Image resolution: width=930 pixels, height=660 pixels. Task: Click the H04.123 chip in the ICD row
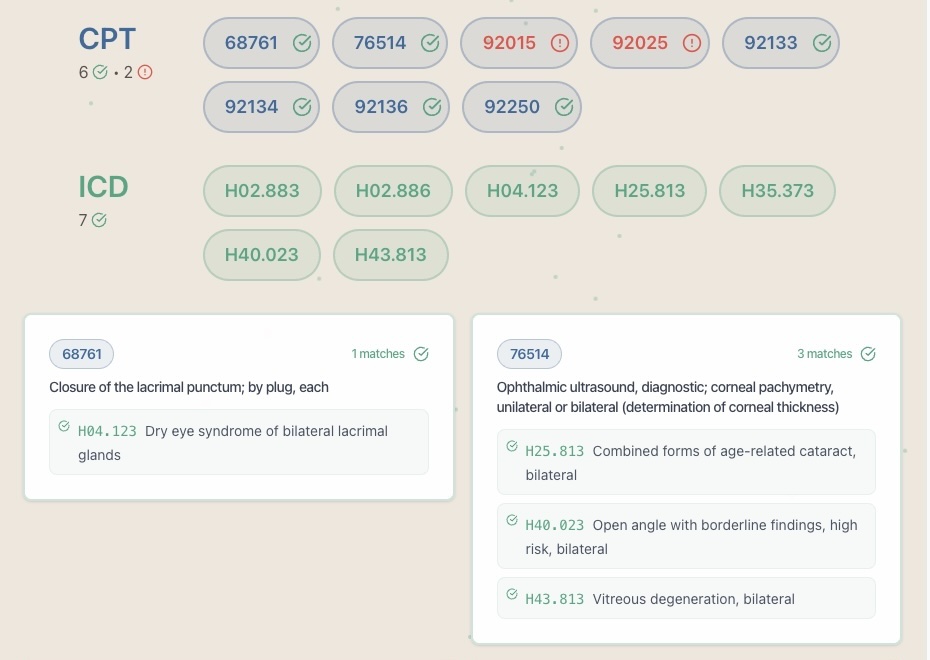[523, 191]
